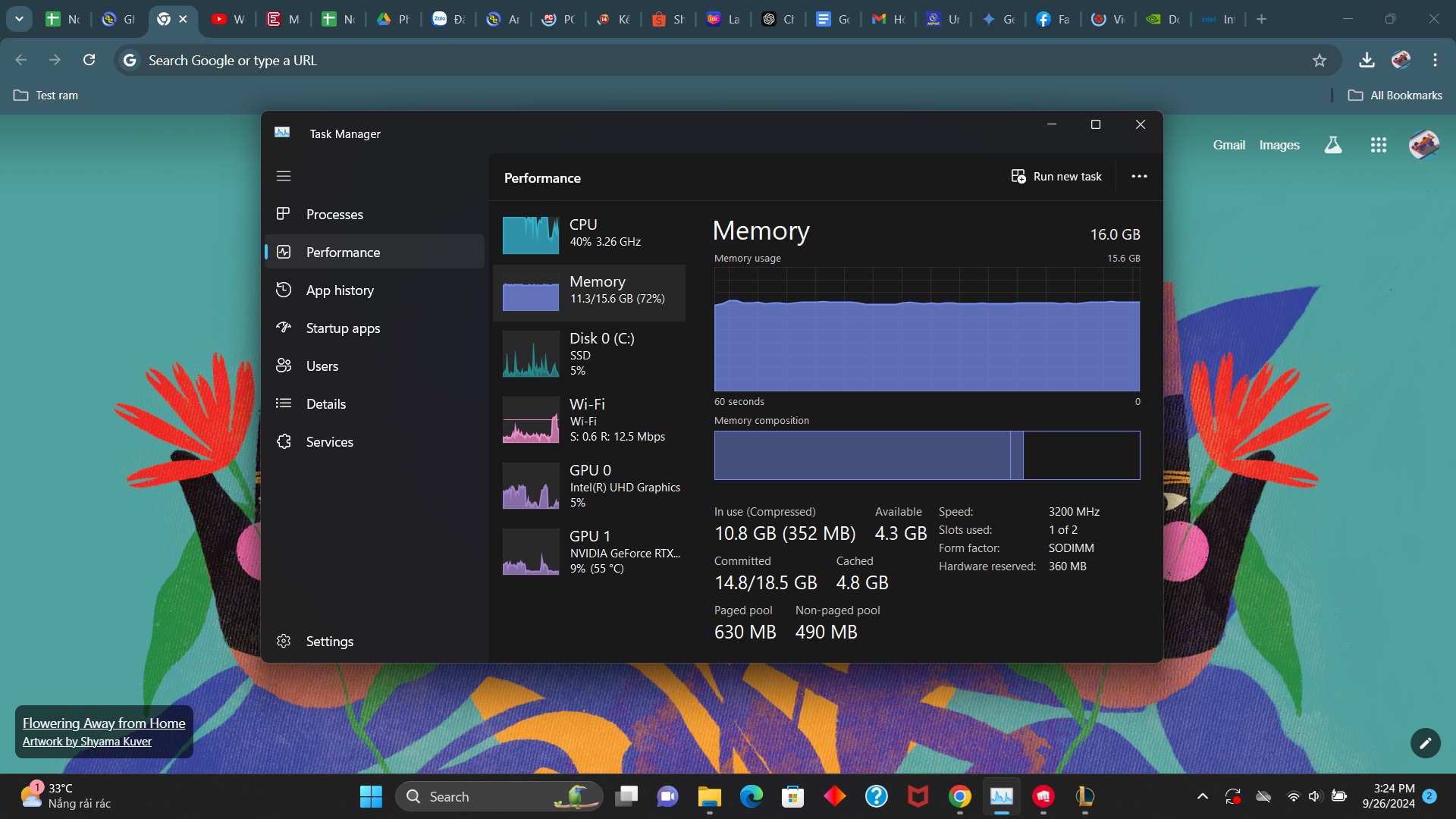
Task: Click Chrome's forward arrow
Action: 55,60
